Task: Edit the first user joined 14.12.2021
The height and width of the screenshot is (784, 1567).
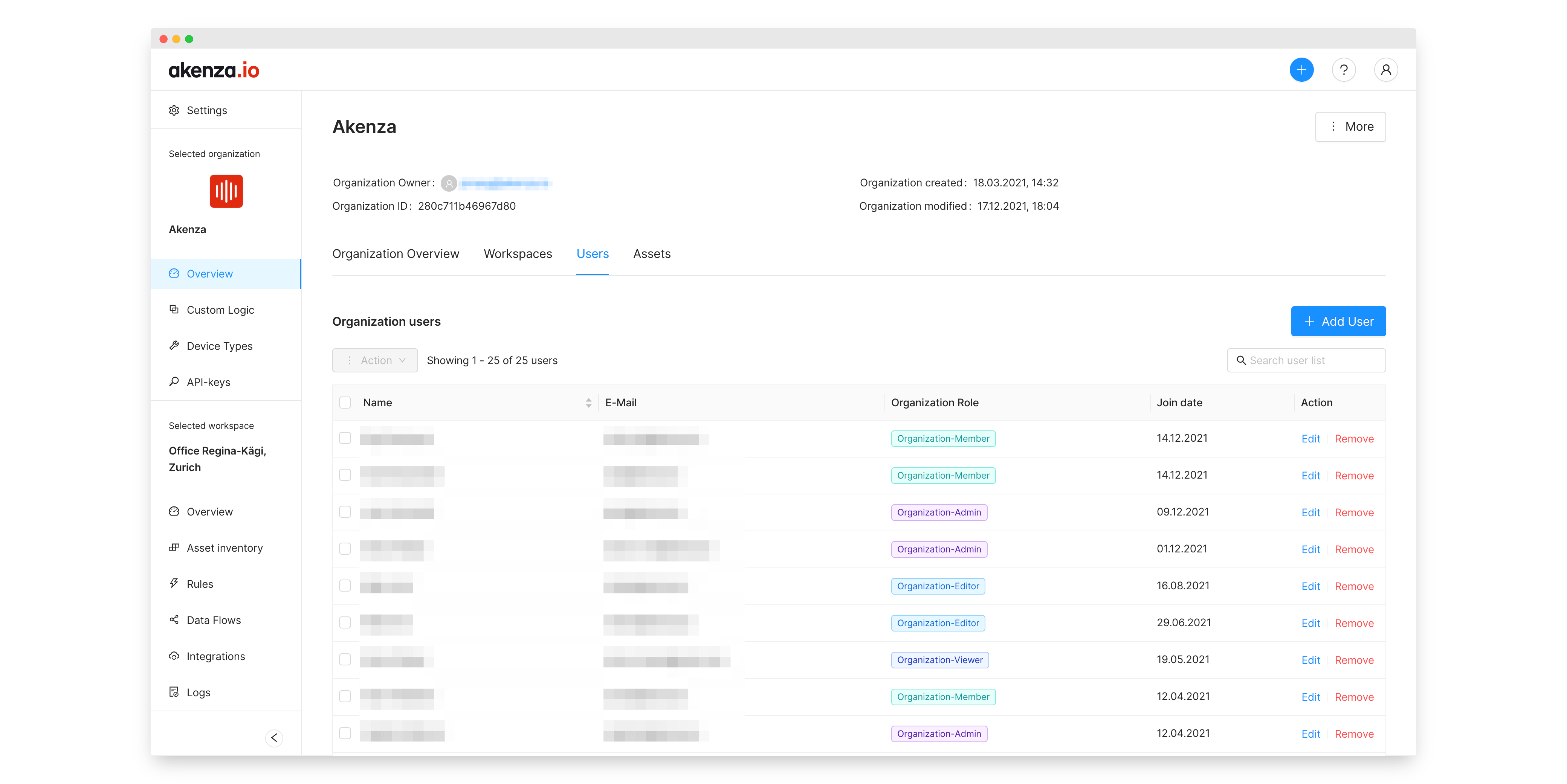Action: tap(1310, 439)
